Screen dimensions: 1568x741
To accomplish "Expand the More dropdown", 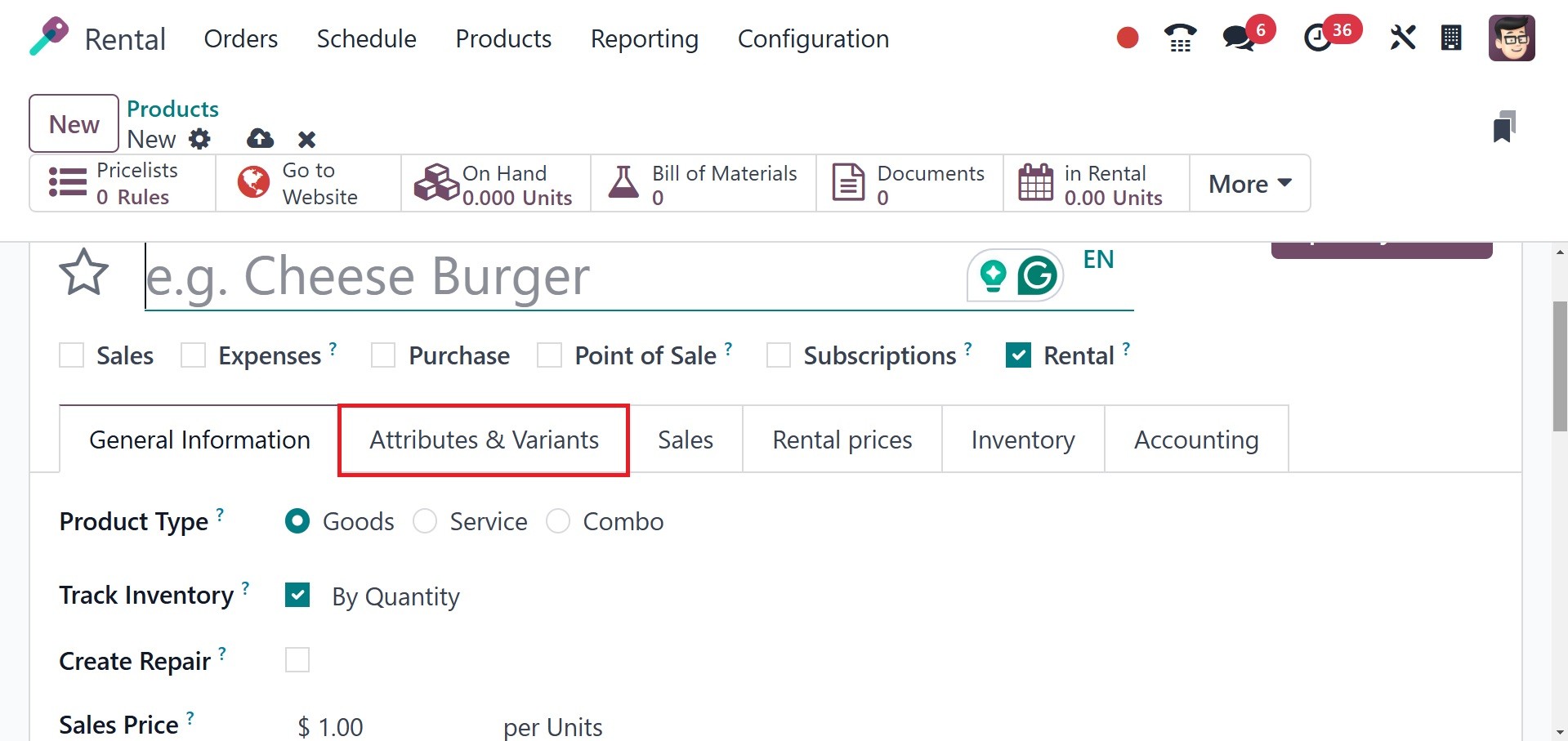I will pyautogui.click(x=1249, y=184).
